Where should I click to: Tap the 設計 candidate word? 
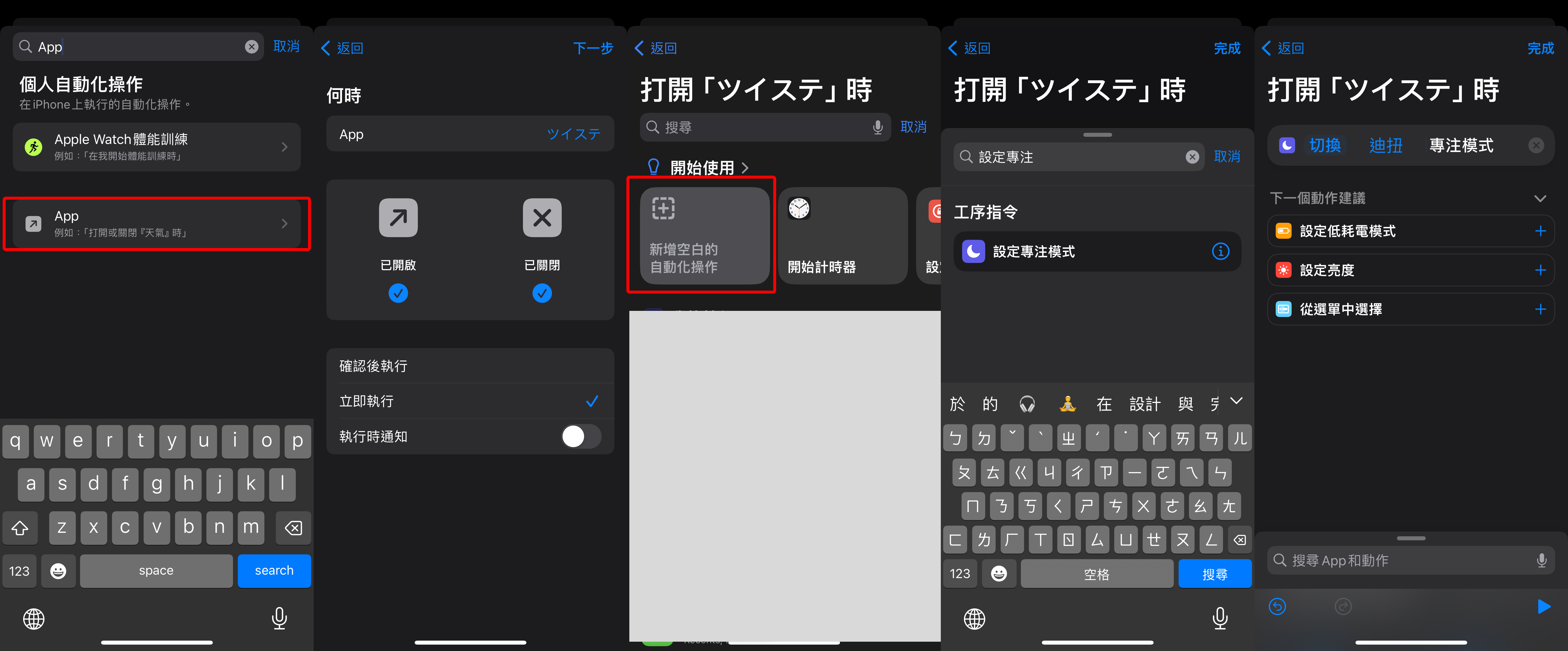pos(1145,404)
